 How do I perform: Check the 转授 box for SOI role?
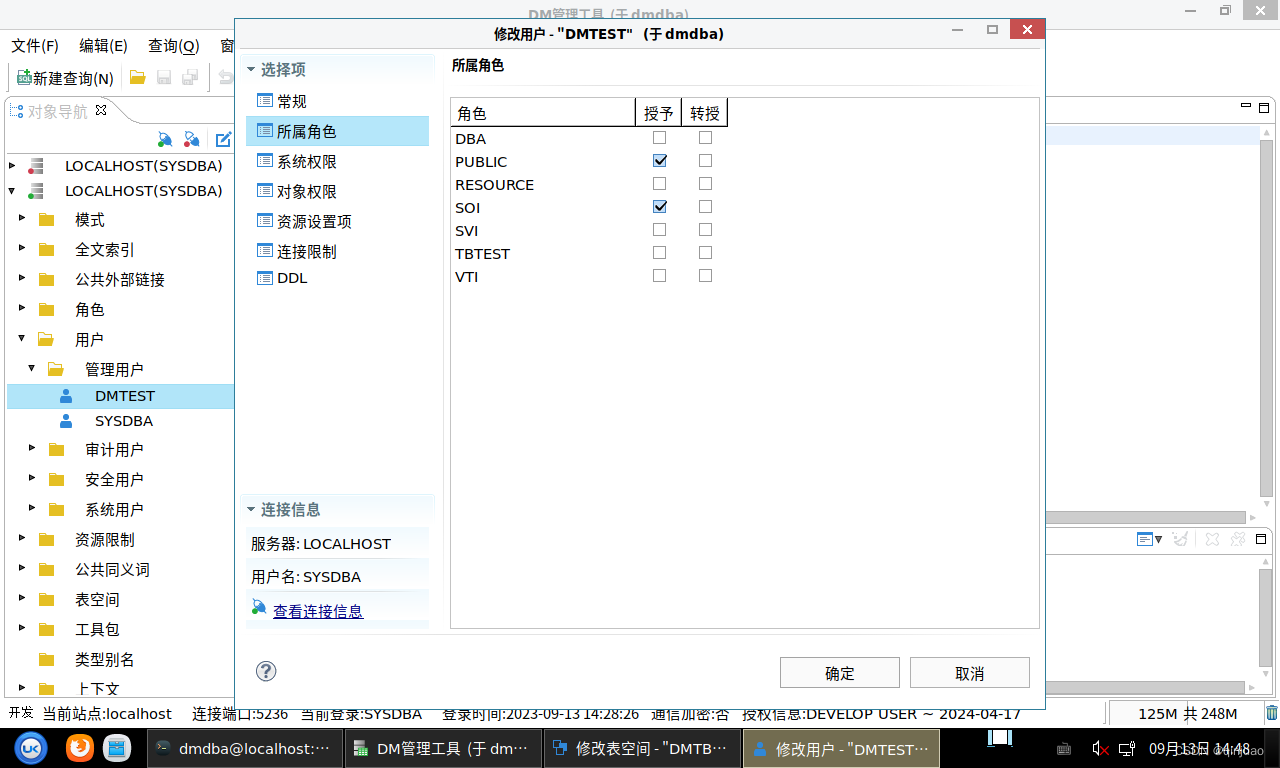[x=705, y=207]
